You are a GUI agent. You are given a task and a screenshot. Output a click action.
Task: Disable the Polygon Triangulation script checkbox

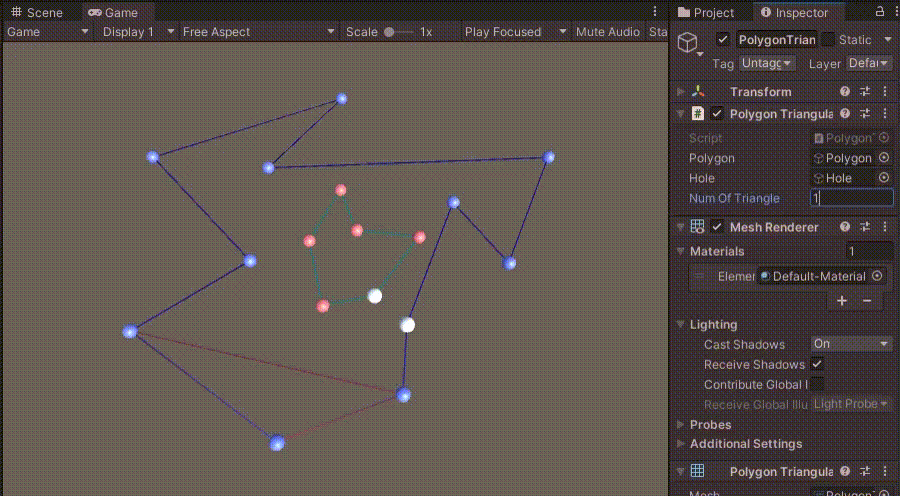[x=717, y=114]
